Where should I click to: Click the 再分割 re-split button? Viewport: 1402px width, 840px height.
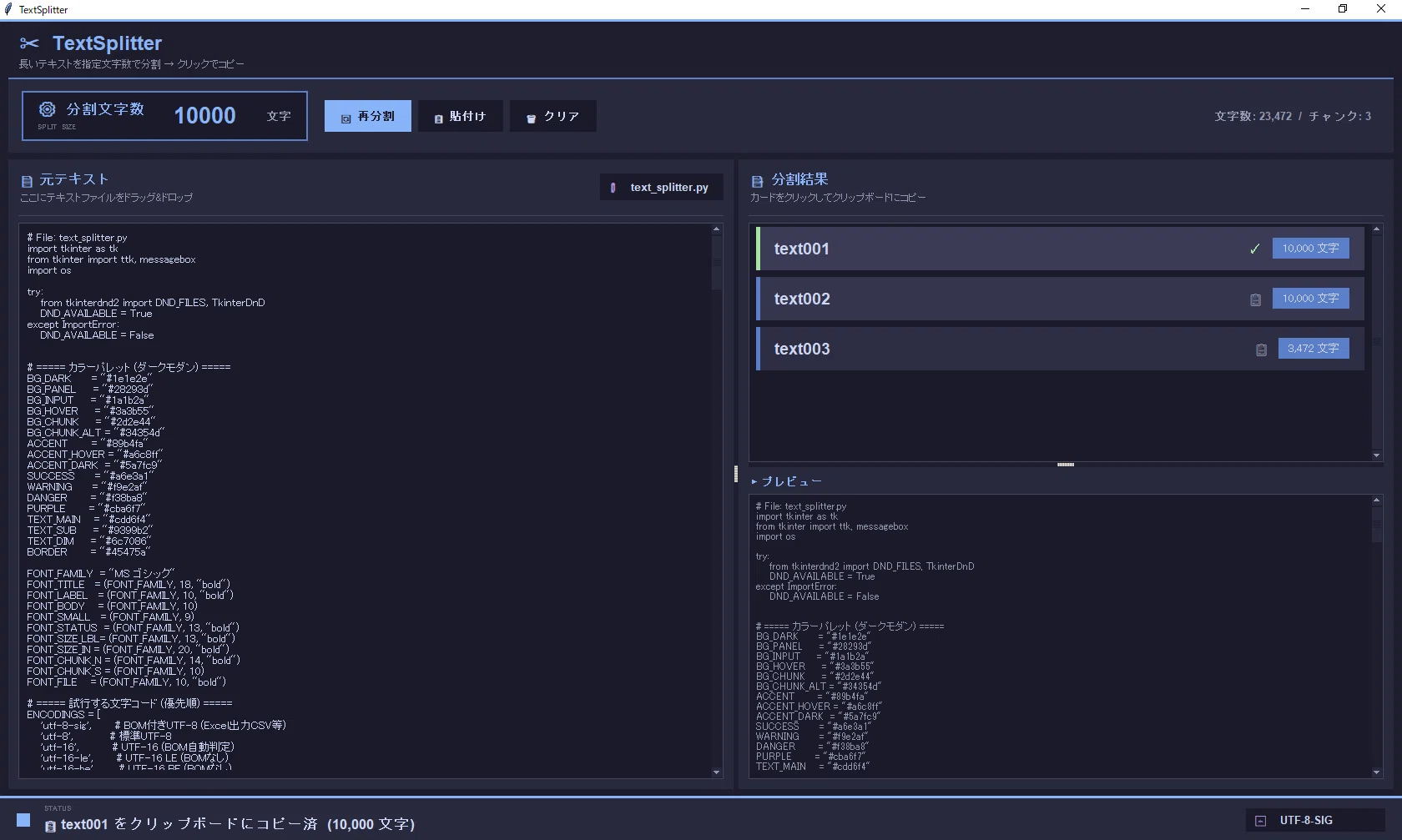[x=368, y=116]
